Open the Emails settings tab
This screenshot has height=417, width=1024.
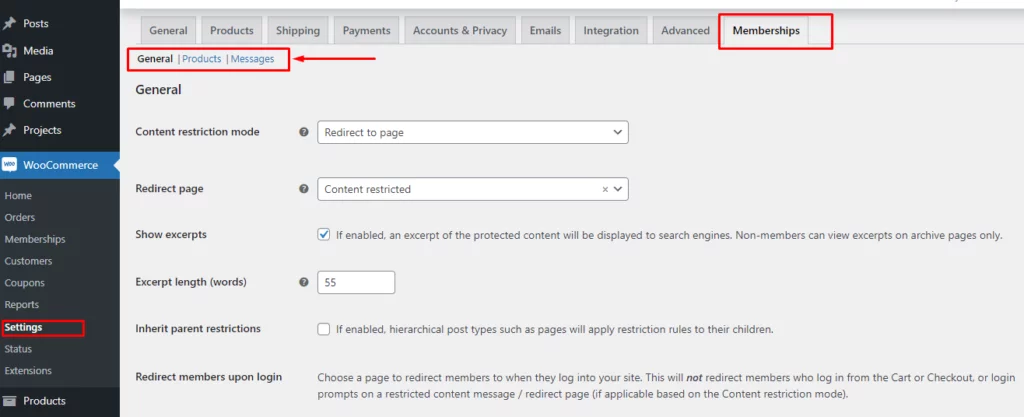click(545, 31)
